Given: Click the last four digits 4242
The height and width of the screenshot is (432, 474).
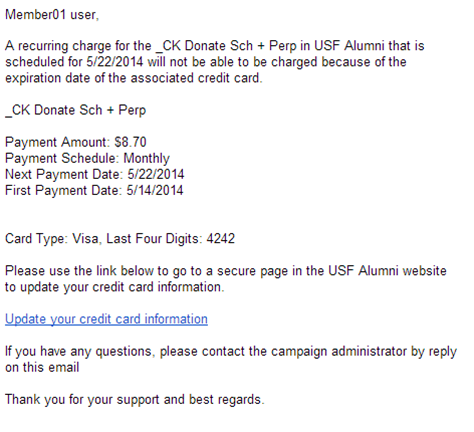Looking at the screenshot, I should [221, 239].
